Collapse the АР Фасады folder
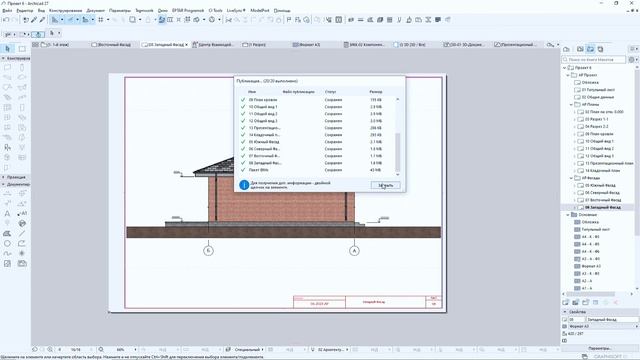 tap(571, 178)
